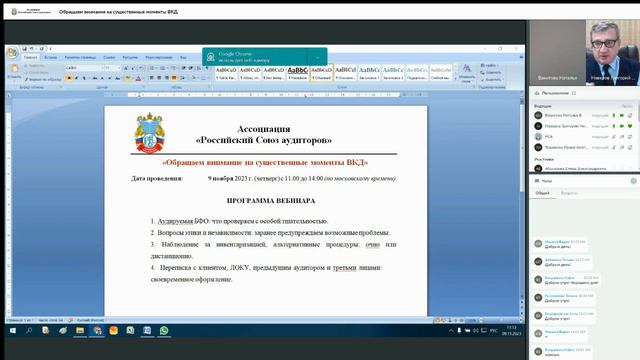Apply the Normal style in gallery

click(321, 73)
